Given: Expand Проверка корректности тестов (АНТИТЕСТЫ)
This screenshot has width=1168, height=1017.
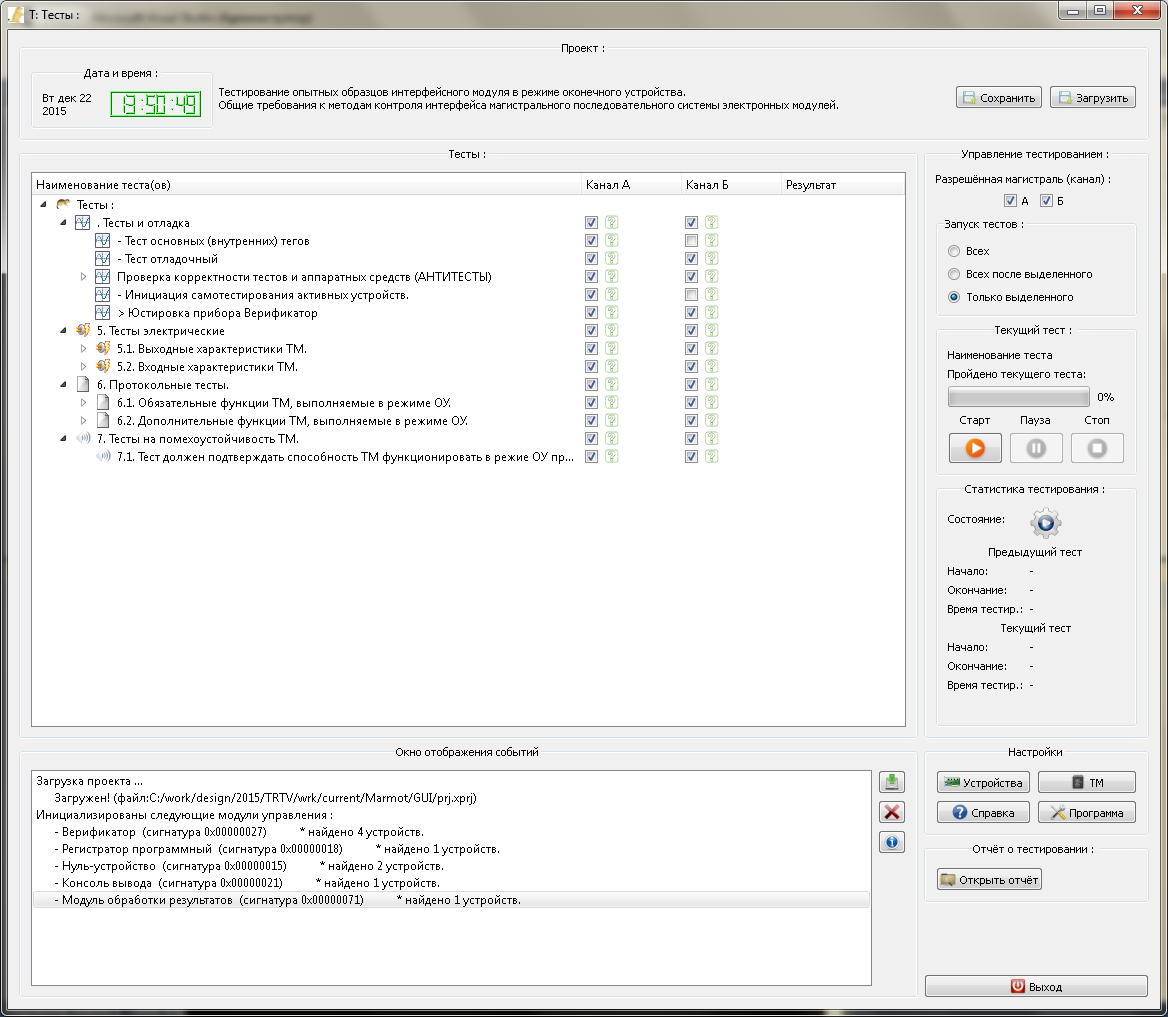Looking at the screenshot, I should (x=83, y=276).
